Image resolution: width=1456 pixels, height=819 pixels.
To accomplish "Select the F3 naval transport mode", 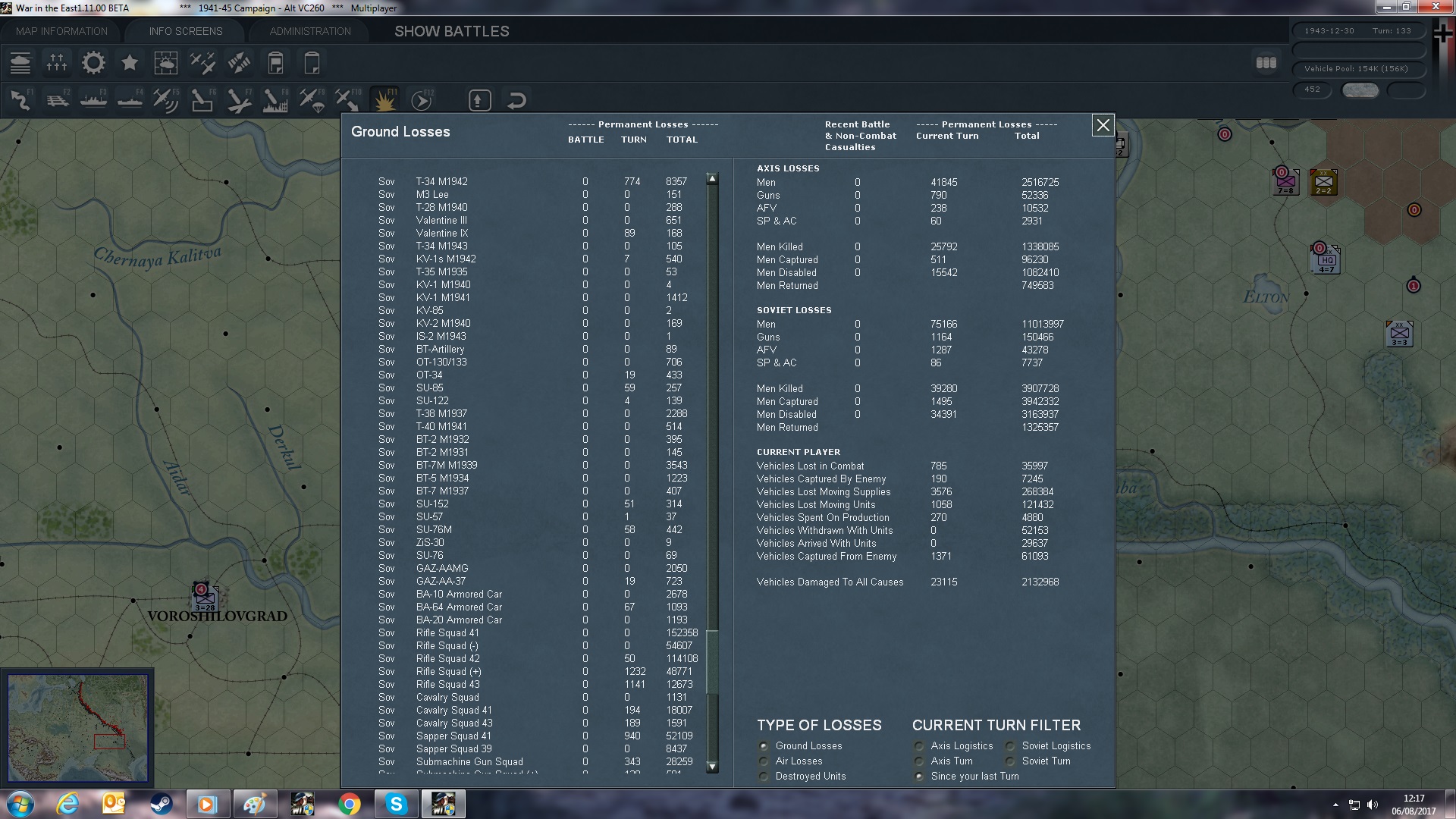I will [93, 100].
